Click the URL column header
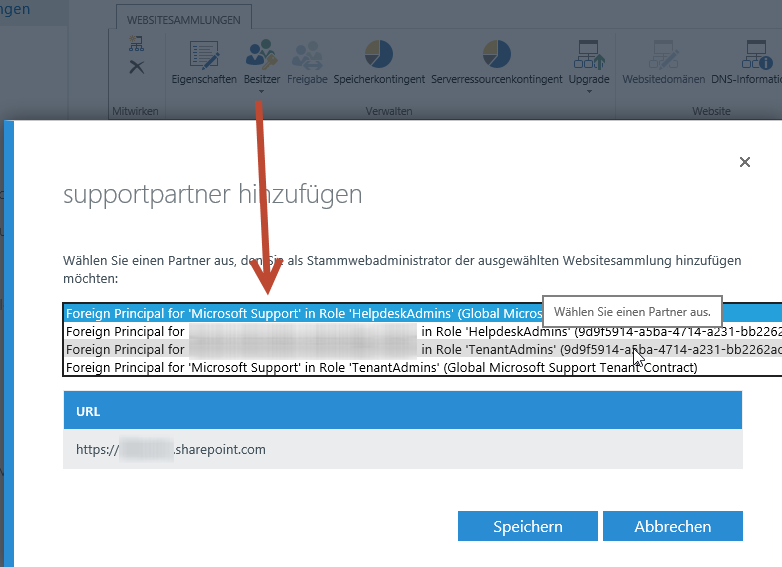 point(403,410)
